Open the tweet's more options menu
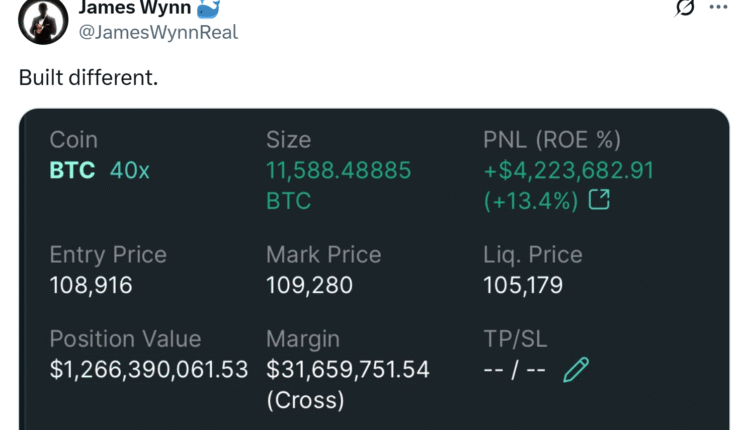Screen dimensions: 750x430 tap(718, 7)
